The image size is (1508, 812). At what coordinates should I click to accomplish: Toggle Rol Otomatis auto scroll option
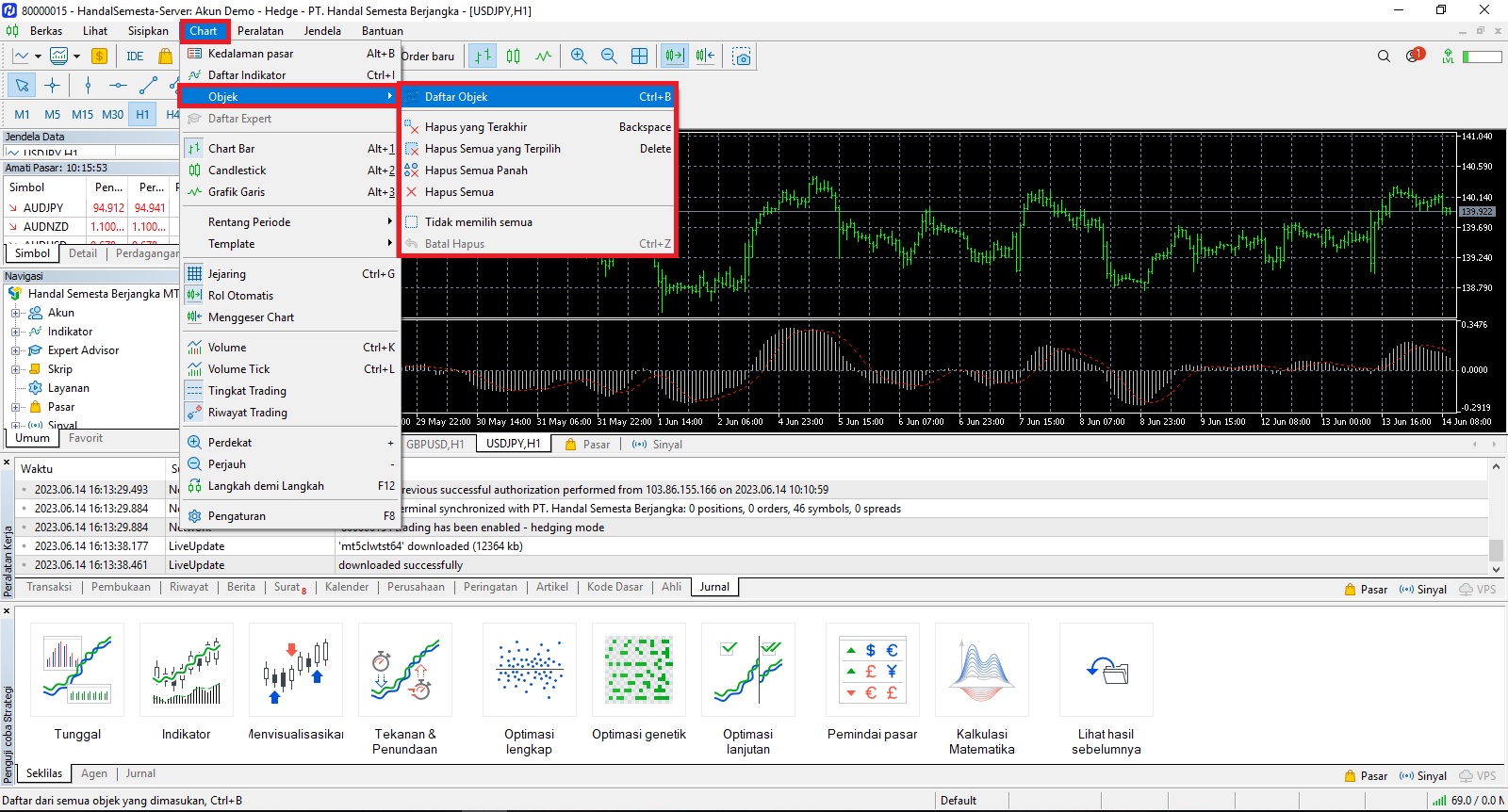click(240, 296)
